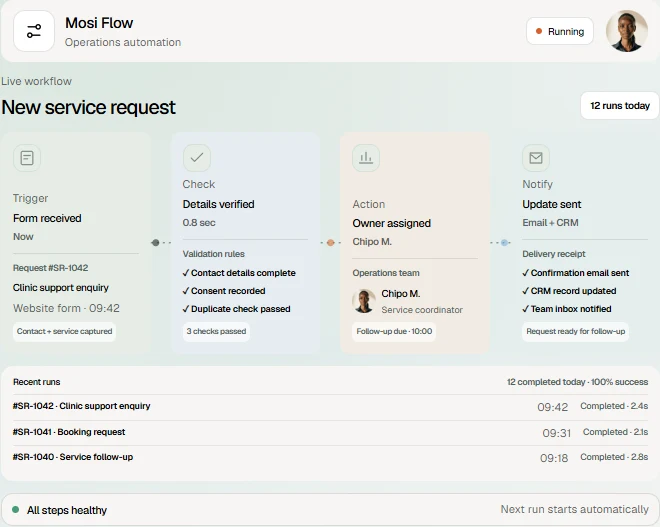Click the Confirmation email sent item
Image resolution: width=660 pixels, height=527 pixels.
(x=575, y=273)
